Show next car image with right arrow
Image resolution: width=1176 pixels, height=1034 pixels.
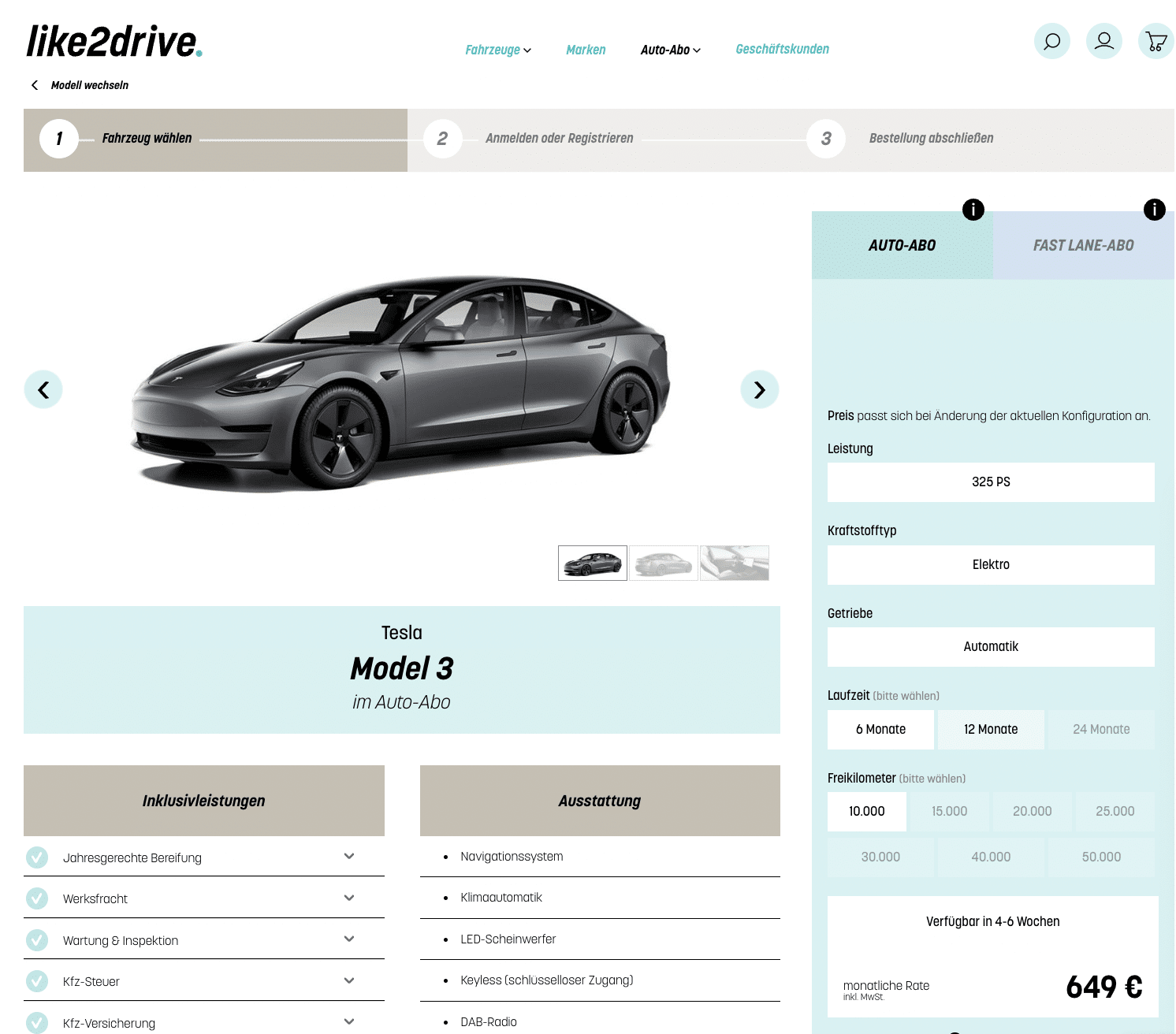tap(760, 389)
